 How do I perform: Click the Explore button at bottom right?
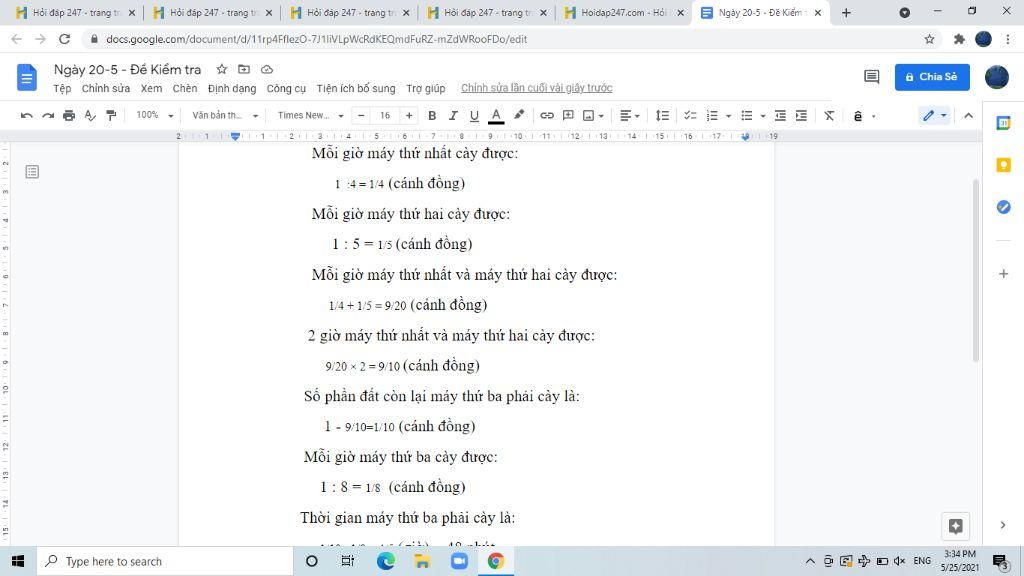[955, 526]
